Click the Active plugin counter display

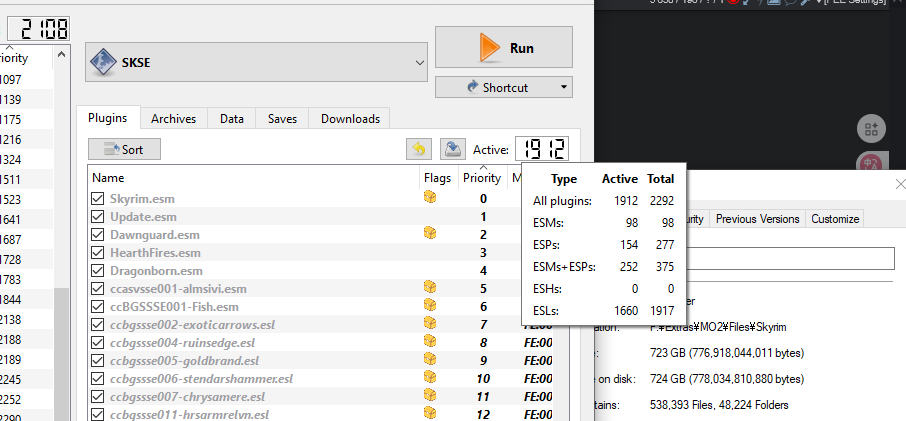(542, 149)
